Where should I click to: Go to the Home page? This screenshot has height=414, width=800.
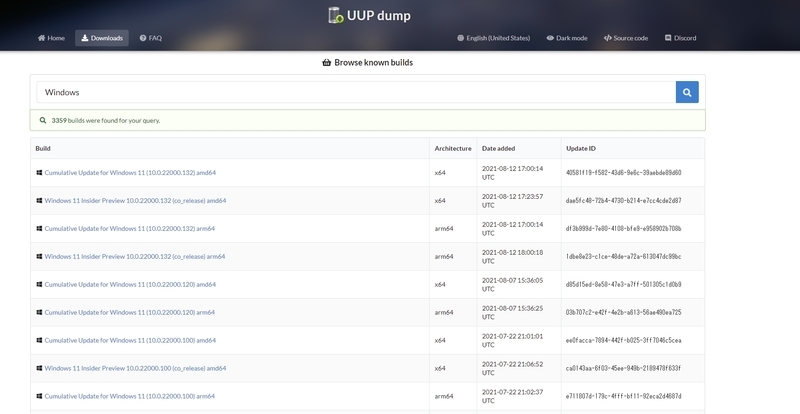click(51, 38)
